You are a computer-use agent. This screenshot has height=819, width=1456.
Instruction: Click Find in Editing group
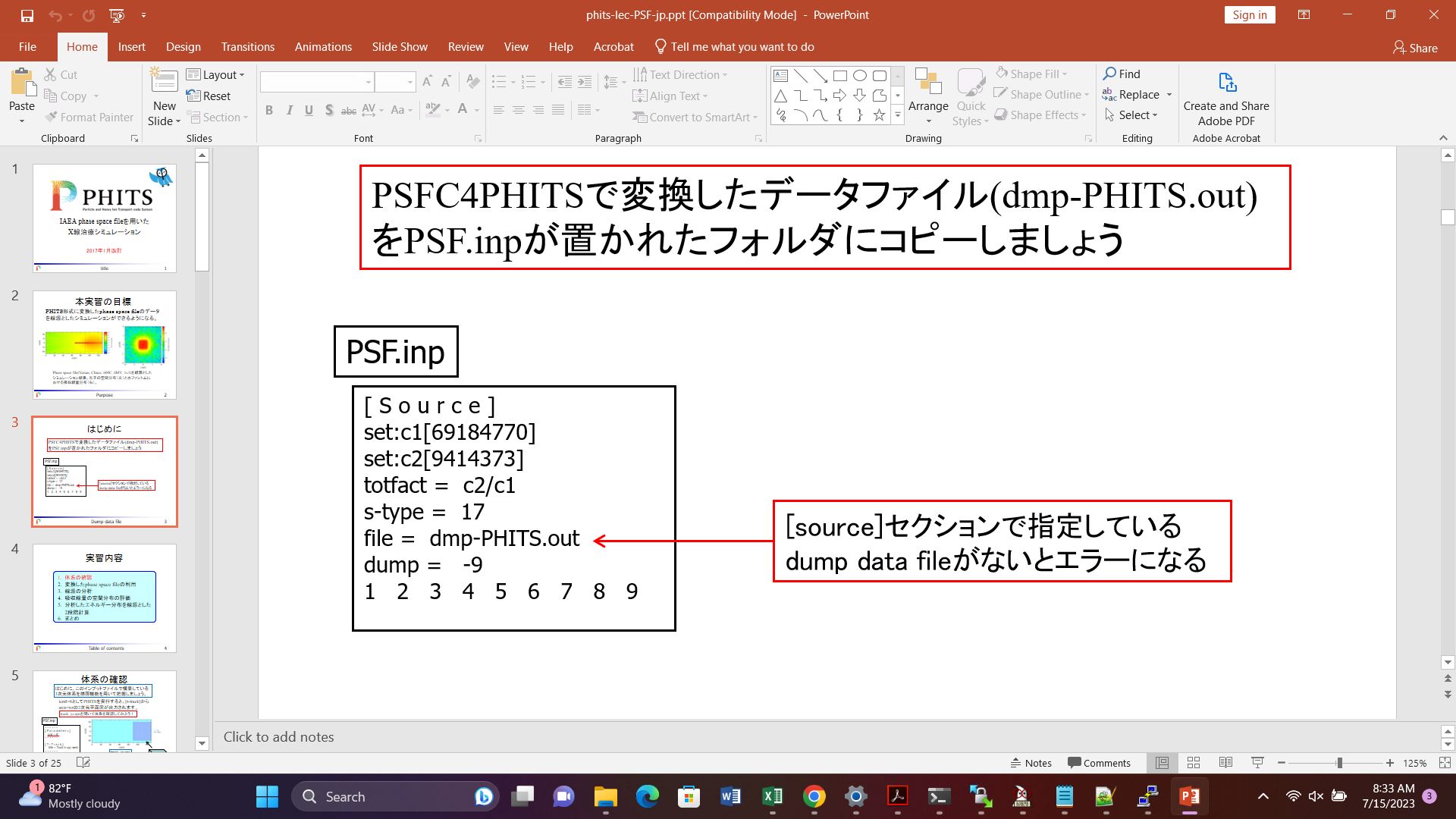tap(1122, 74)
